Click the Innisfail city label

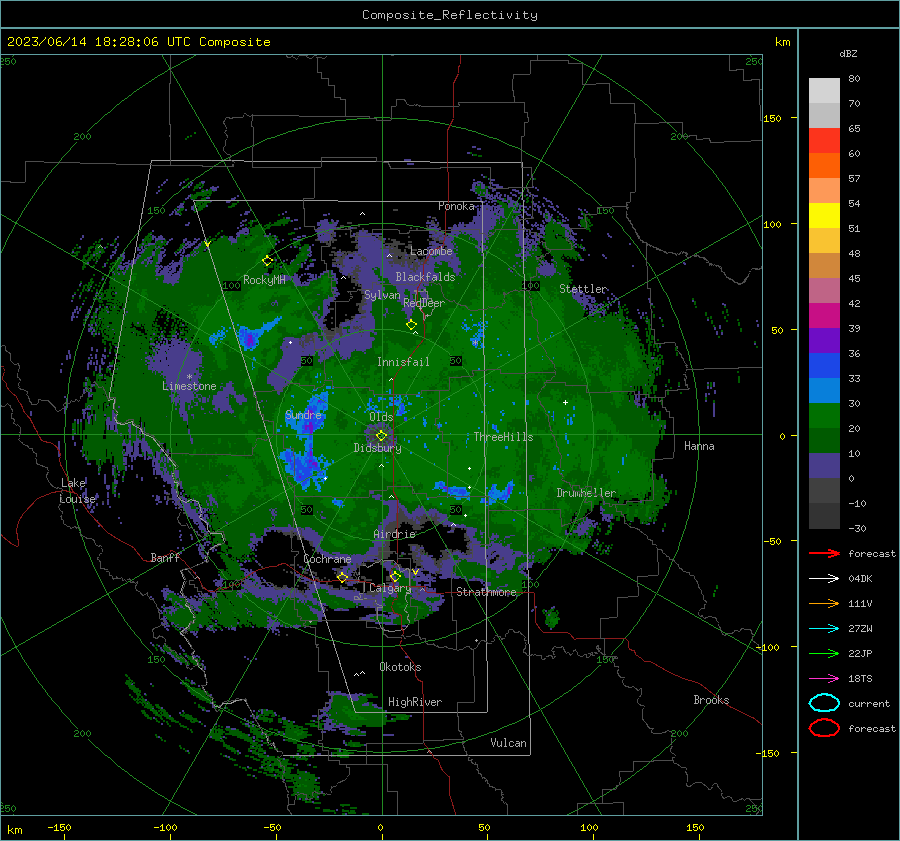(x=403, y=362)
